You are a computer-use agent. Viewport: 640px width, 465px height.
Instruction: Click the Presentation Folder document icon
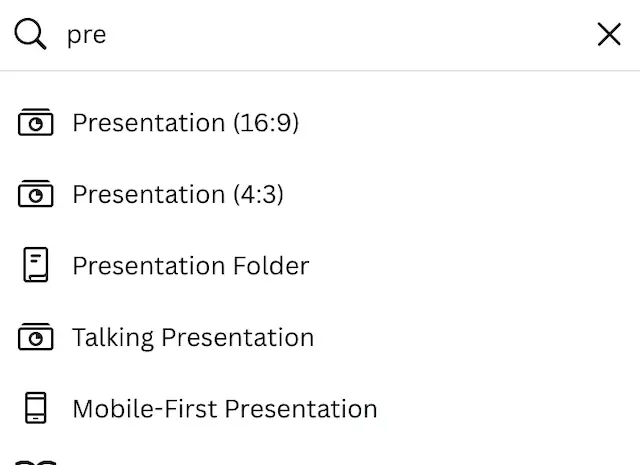tap(36, 265)
